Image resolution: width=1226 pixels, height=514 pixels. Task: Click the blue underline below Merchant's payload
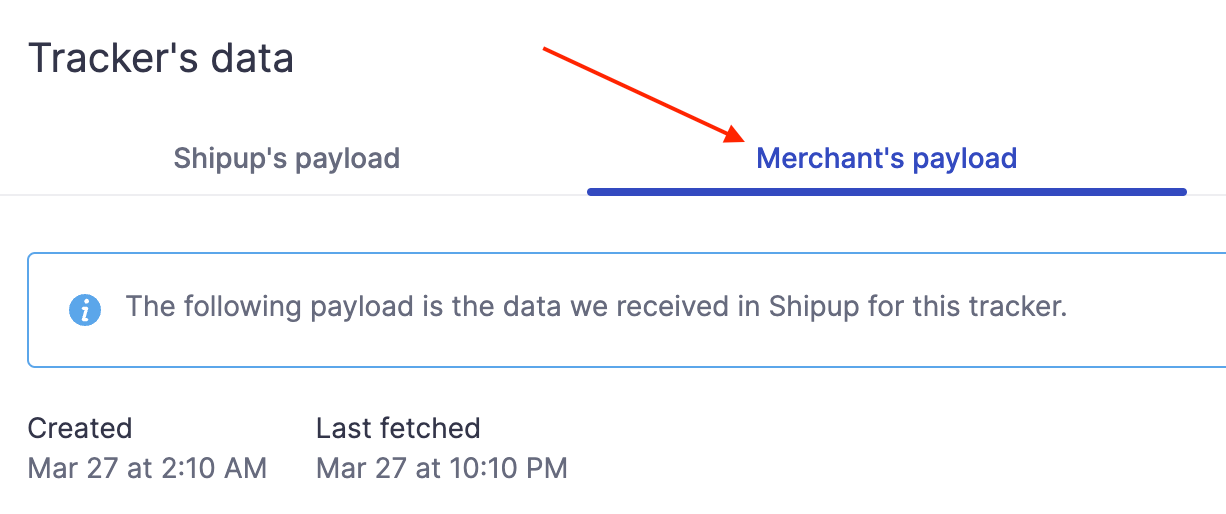tap(886, 191)
